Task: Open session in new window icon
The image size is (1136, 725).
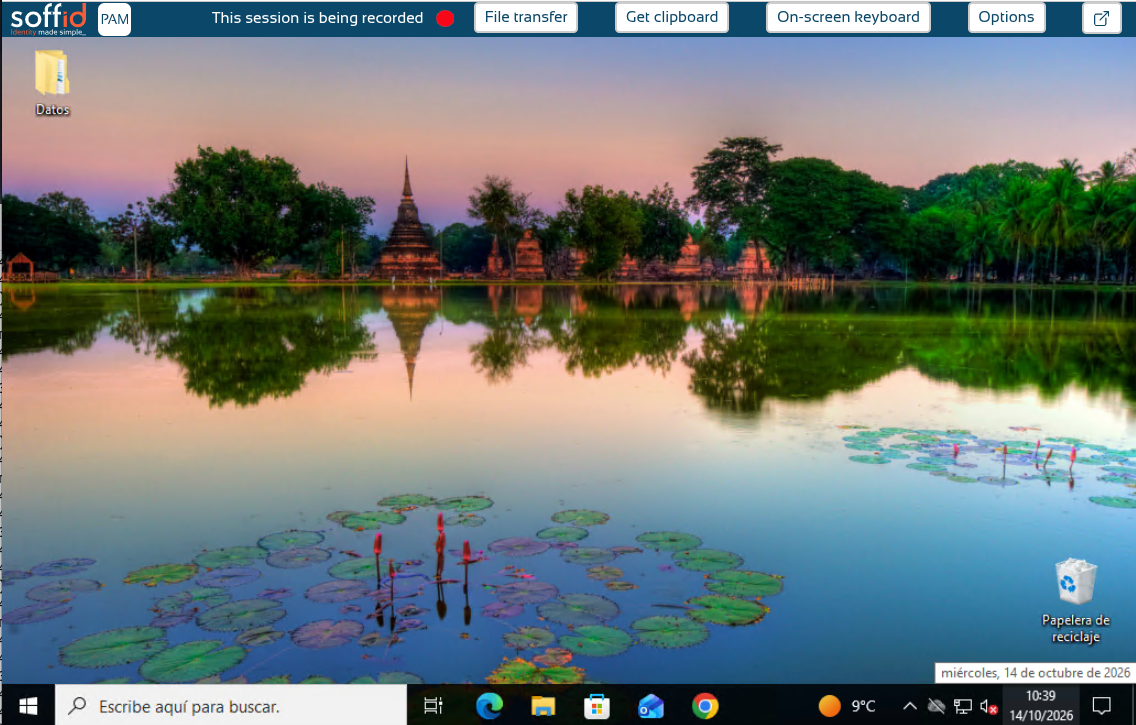Action: [x=1101, y=18]
